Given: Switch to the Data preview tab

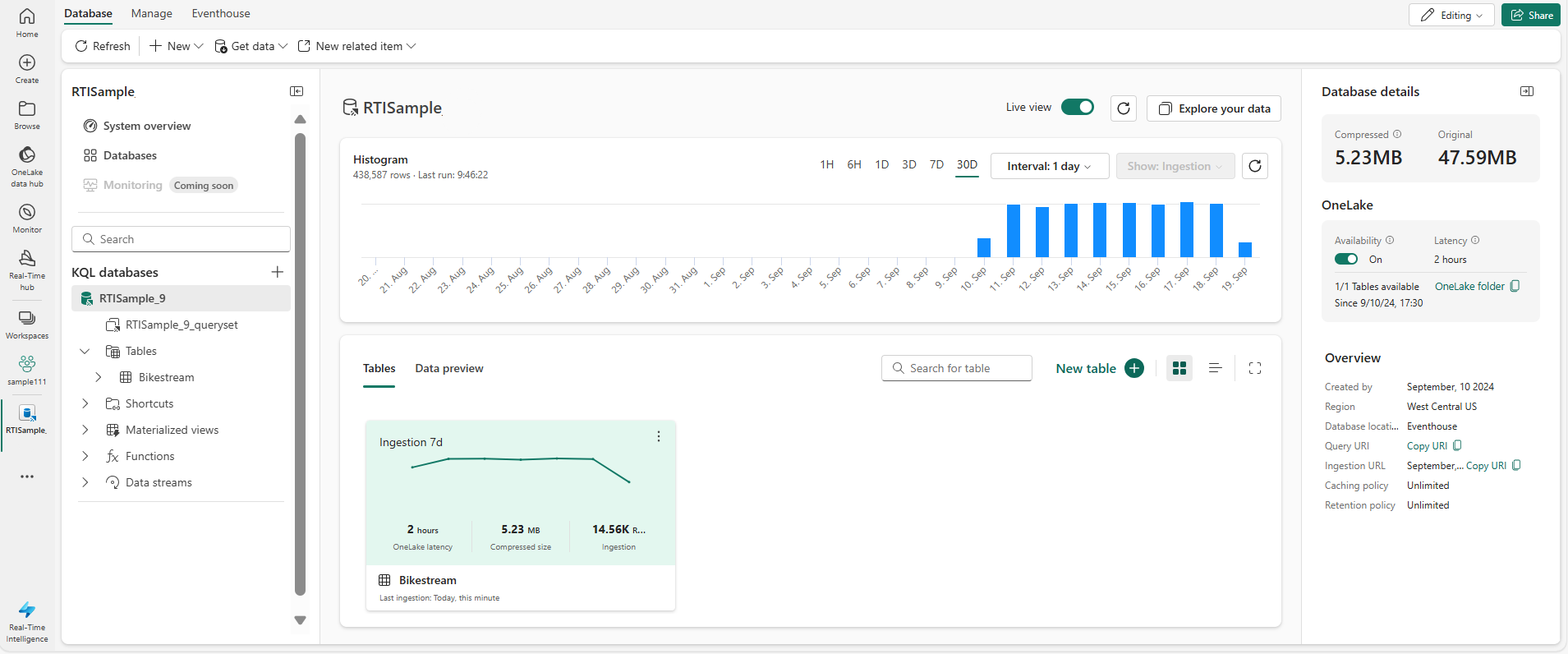Looking at the screenshot, I should pyautogui.click(x=449, y=369).
